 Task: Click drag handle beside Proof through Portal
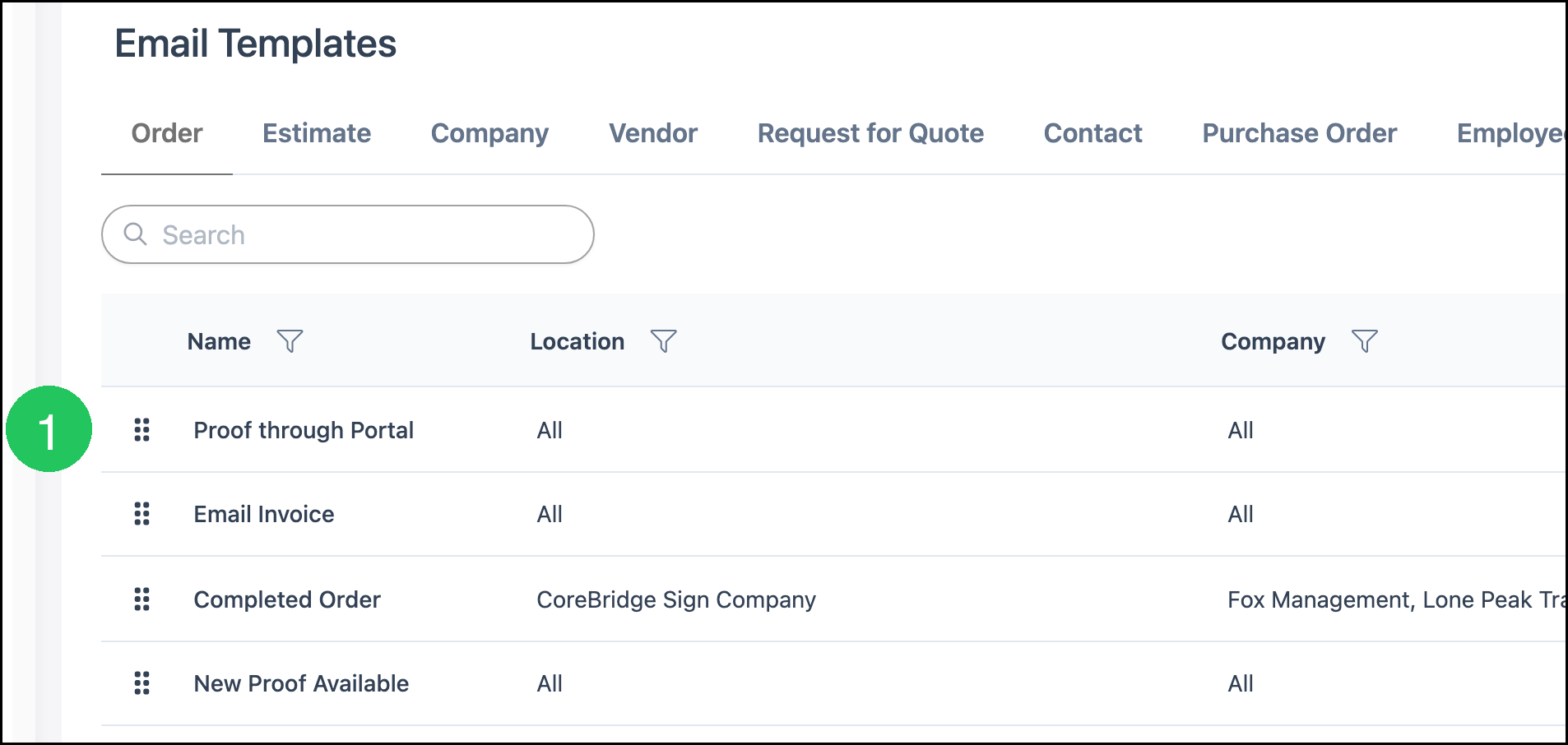pyautogui.click(x=142, y=430)
